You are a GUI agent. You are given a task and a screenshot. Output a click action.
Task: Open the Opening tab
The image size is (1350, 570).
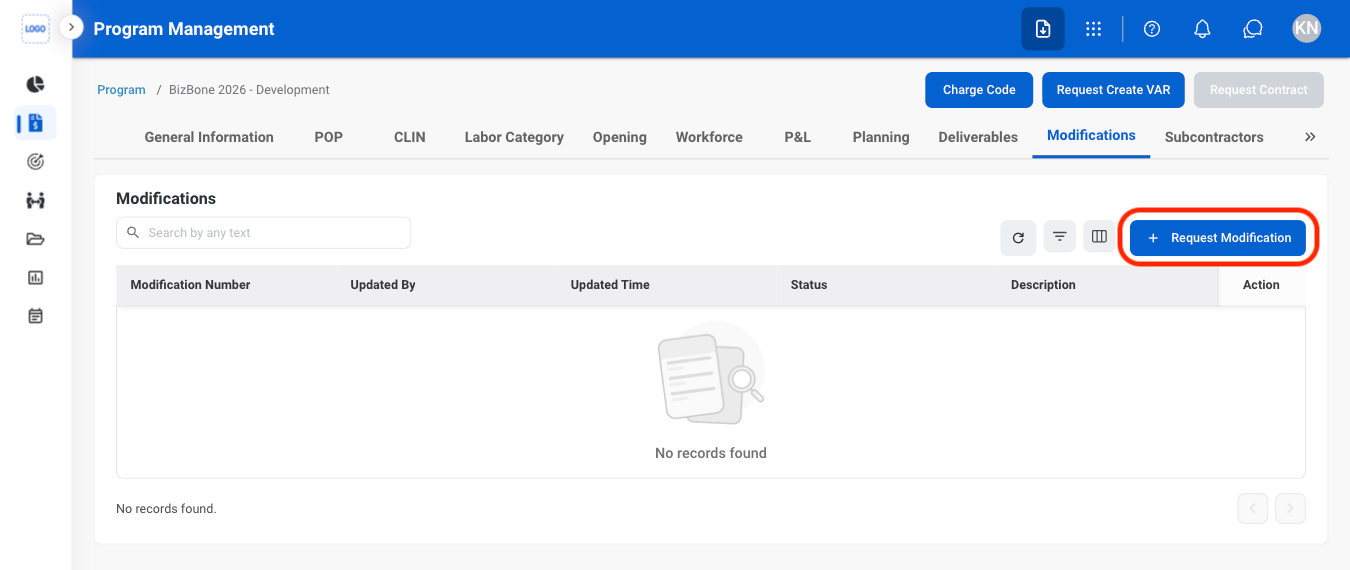click(620, 137)
